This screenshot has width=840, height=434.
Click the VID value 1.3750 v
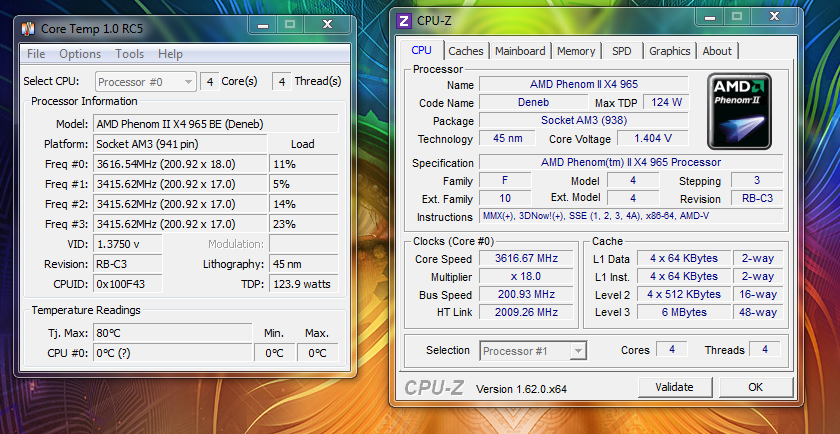(128, 244)
